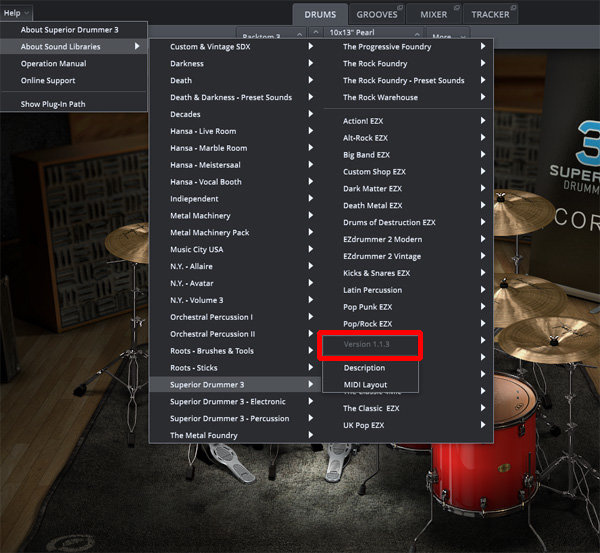Select Music City USA library
Image resolution: width=600 pixels, height=553 pixels.
click(x=234, y=250)
